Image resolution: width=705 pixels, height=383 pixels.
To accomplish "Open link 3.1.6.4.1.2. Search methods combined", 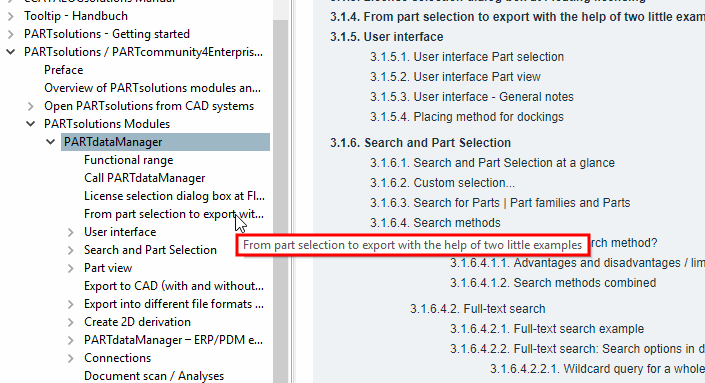I will pos(553,283).
